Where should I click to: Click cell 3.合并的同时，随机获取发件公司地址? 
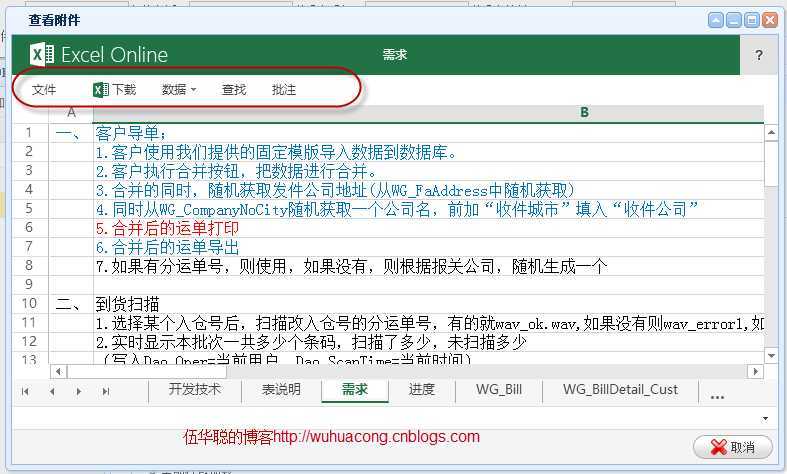click(335, 190)
